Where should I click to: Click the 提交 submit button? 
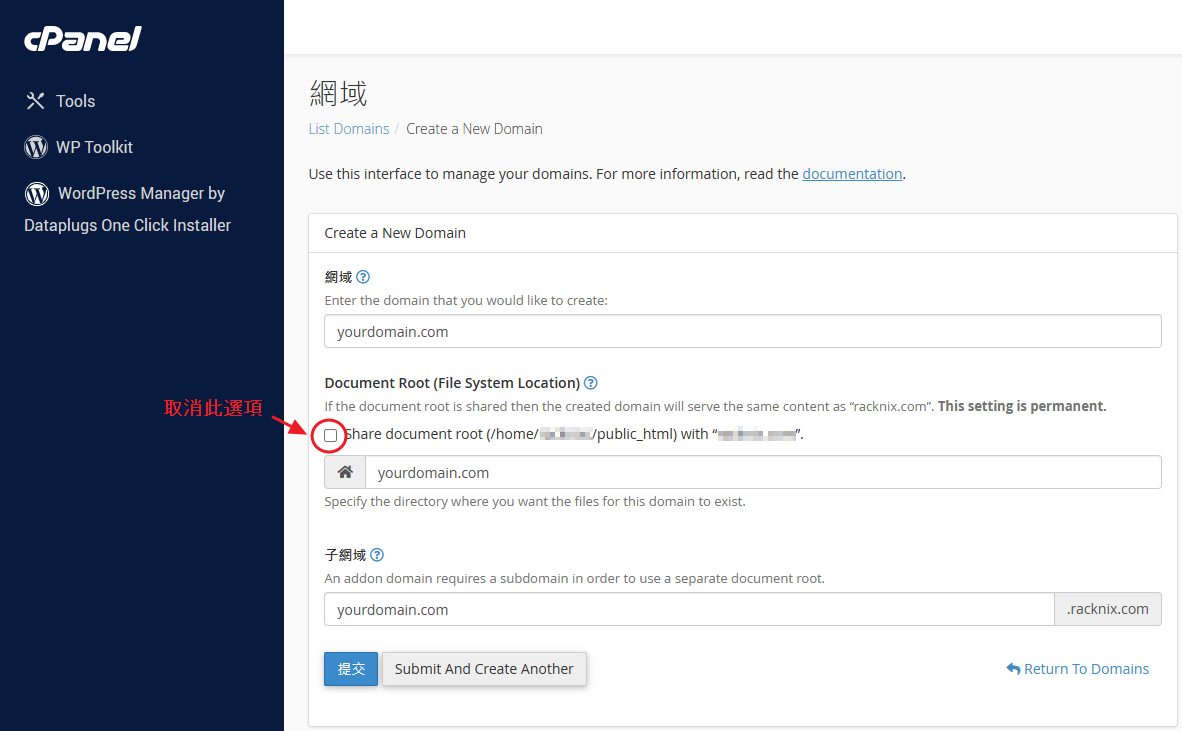pos(350,668)
